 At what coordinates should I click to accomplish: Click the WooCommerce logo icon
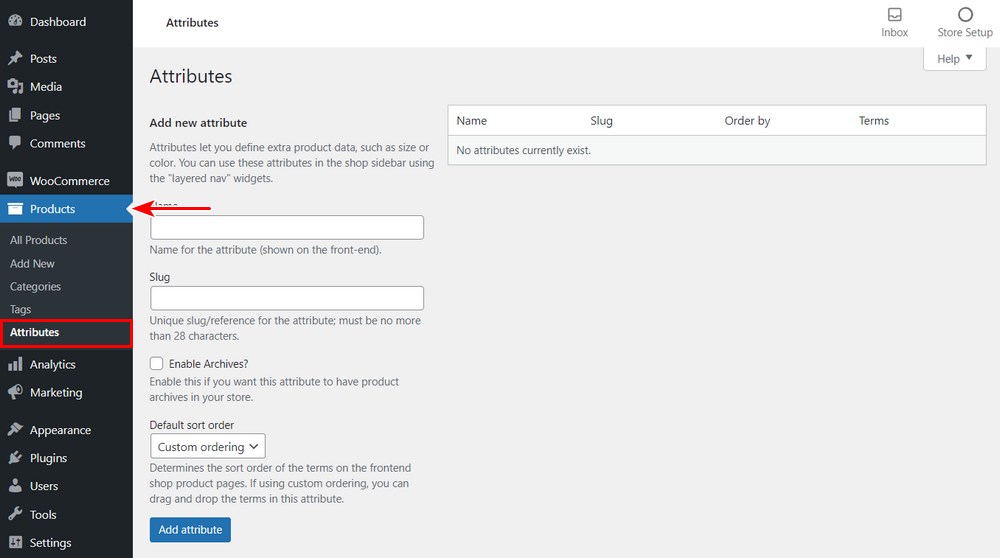tap(15, 180)
